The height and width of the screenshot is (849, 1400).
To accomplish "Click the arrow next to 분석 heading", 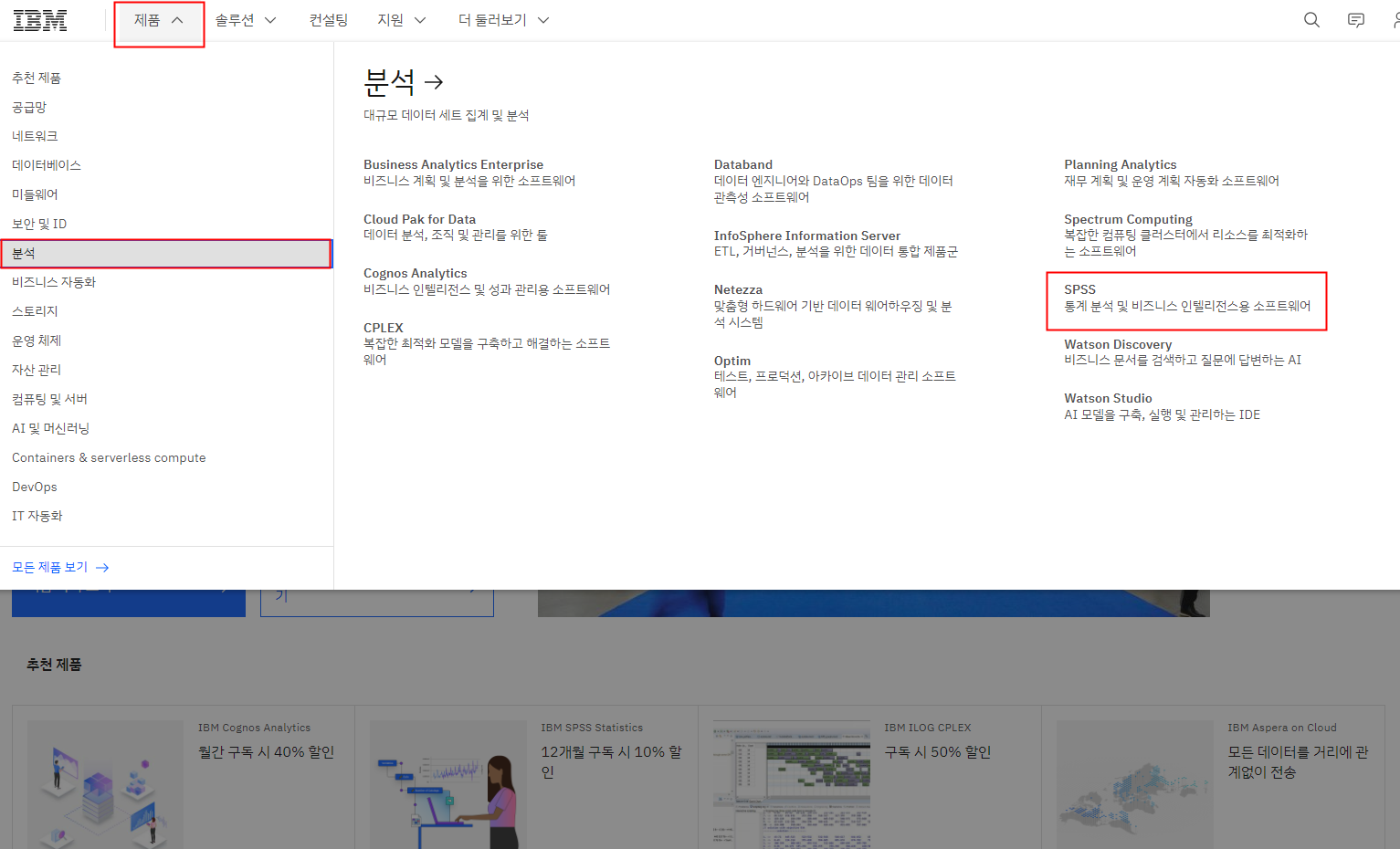I will pyautogui.click(x=435, y=82).
